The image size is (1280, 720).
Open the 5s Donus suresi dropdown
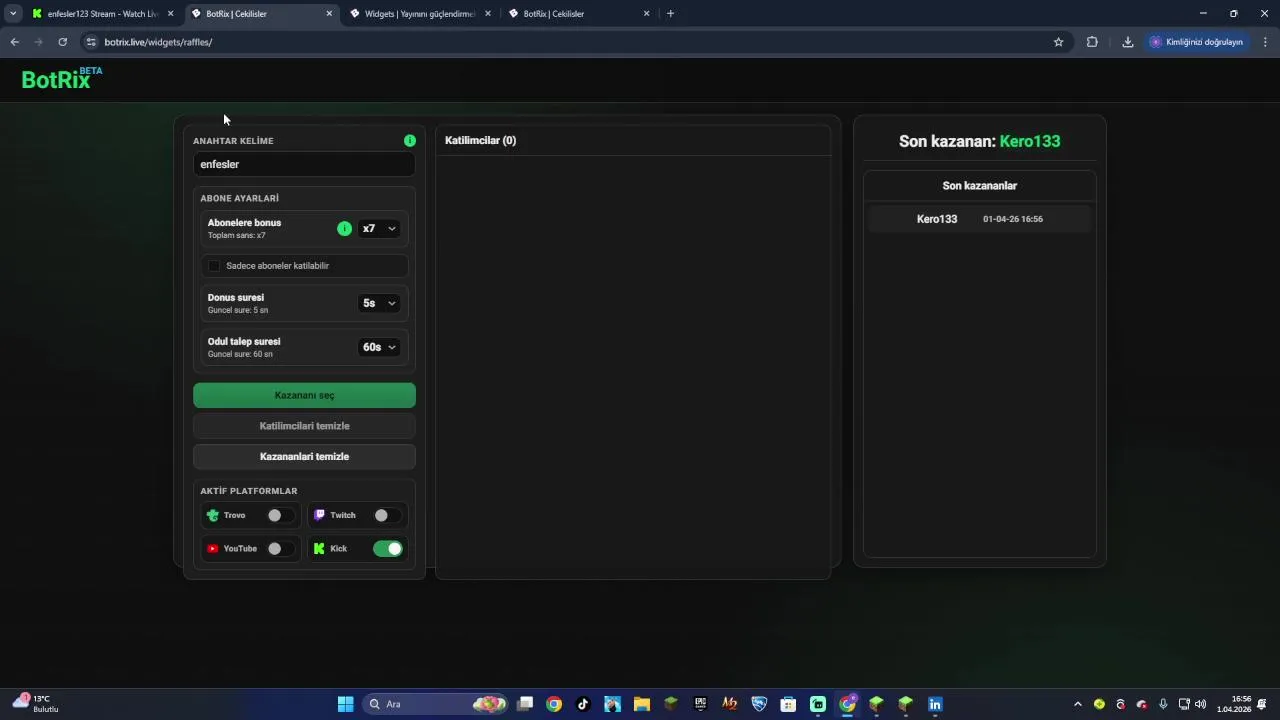click(379, 303)
